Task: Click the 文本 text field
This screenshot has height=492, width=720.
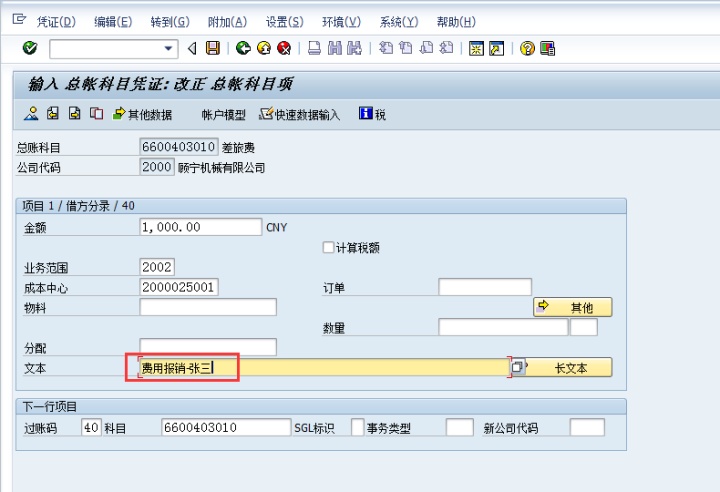Action: point(324,368)
